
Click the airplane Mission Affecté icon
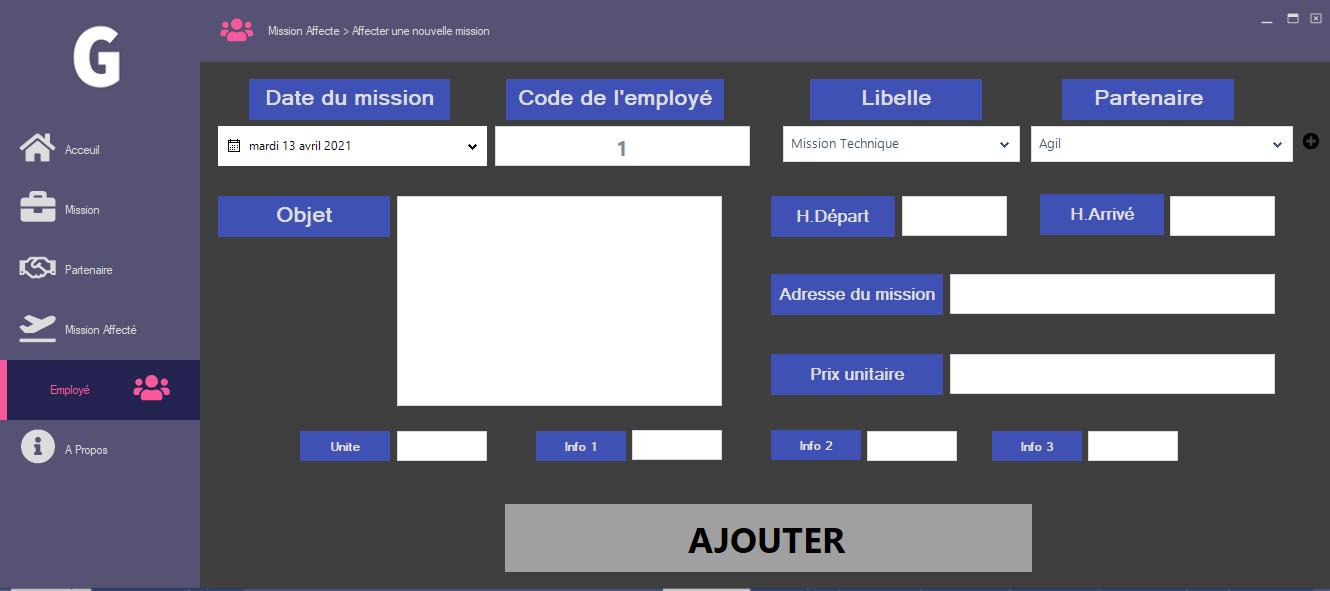pos(38,329)
